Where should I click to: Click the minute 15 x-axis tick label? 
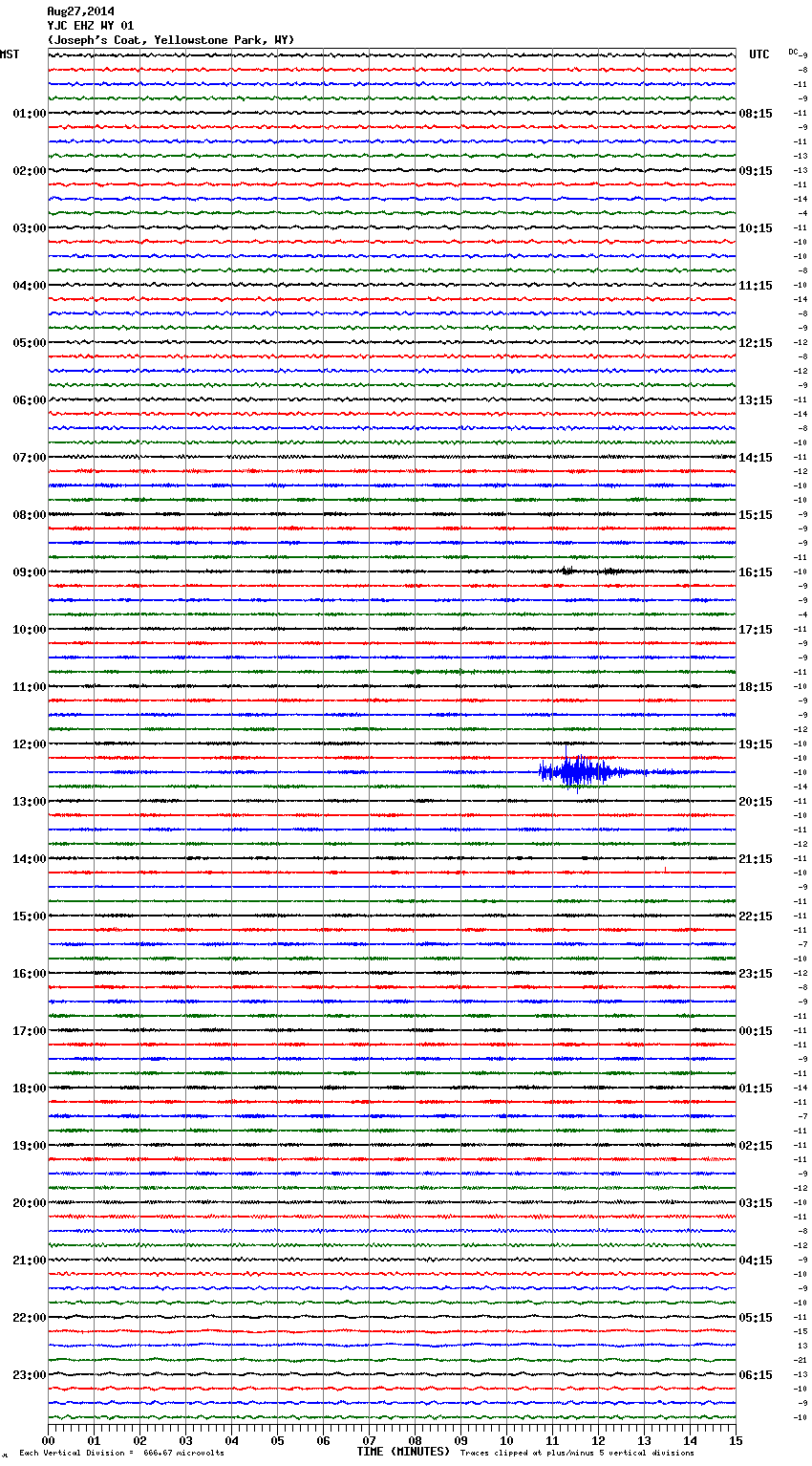736,1441
